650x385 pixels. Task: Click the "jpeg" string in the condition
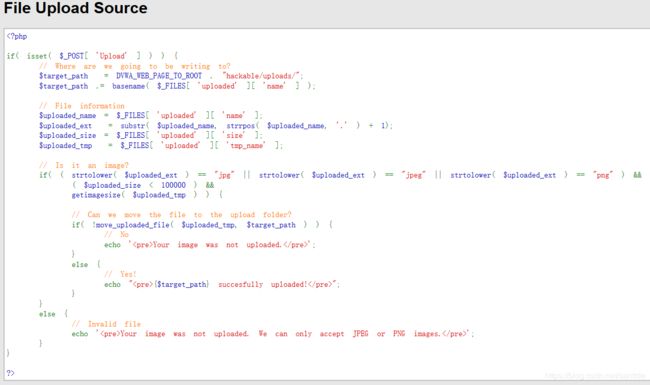tap(414, 175)
